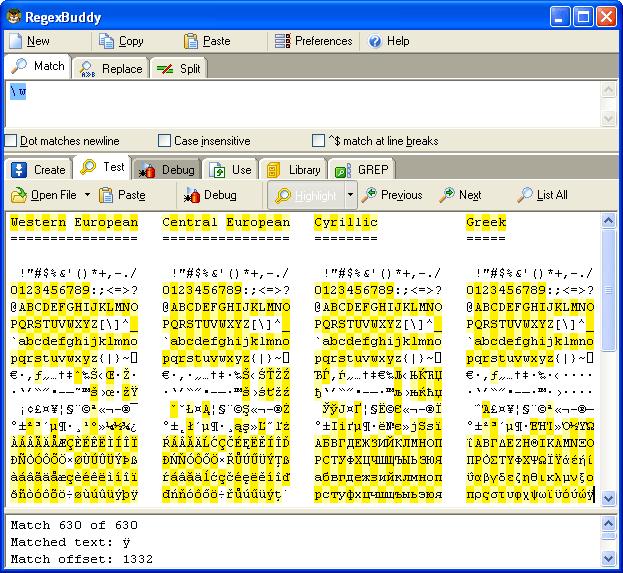Viewport: 623px width, 573px height.
Task: Click the List All magnifier icon
Action: tap(525, 195)
